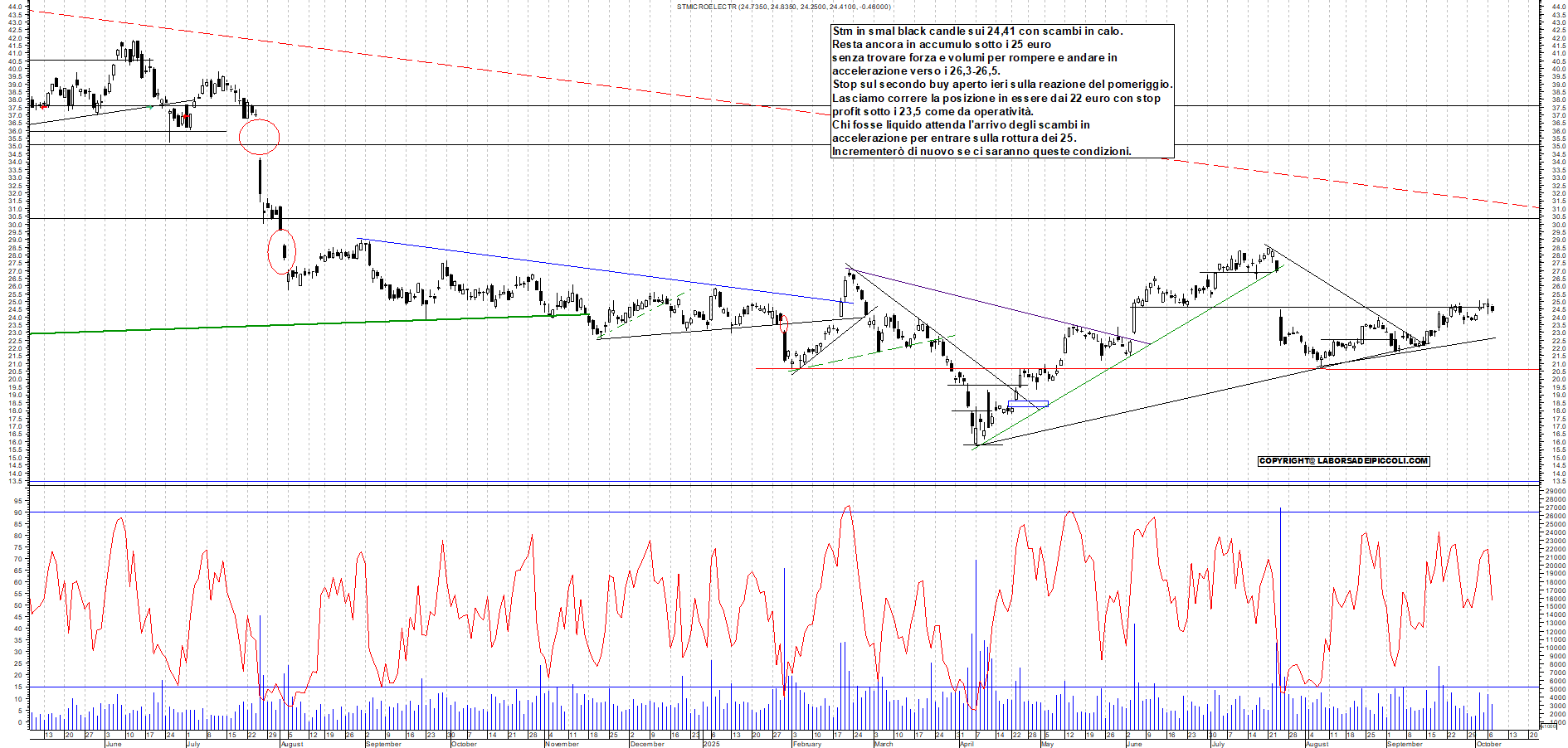Viewport: 1568px width, 748px height.
Task: Click the May label on time axis
Action: click(1047, 744)
